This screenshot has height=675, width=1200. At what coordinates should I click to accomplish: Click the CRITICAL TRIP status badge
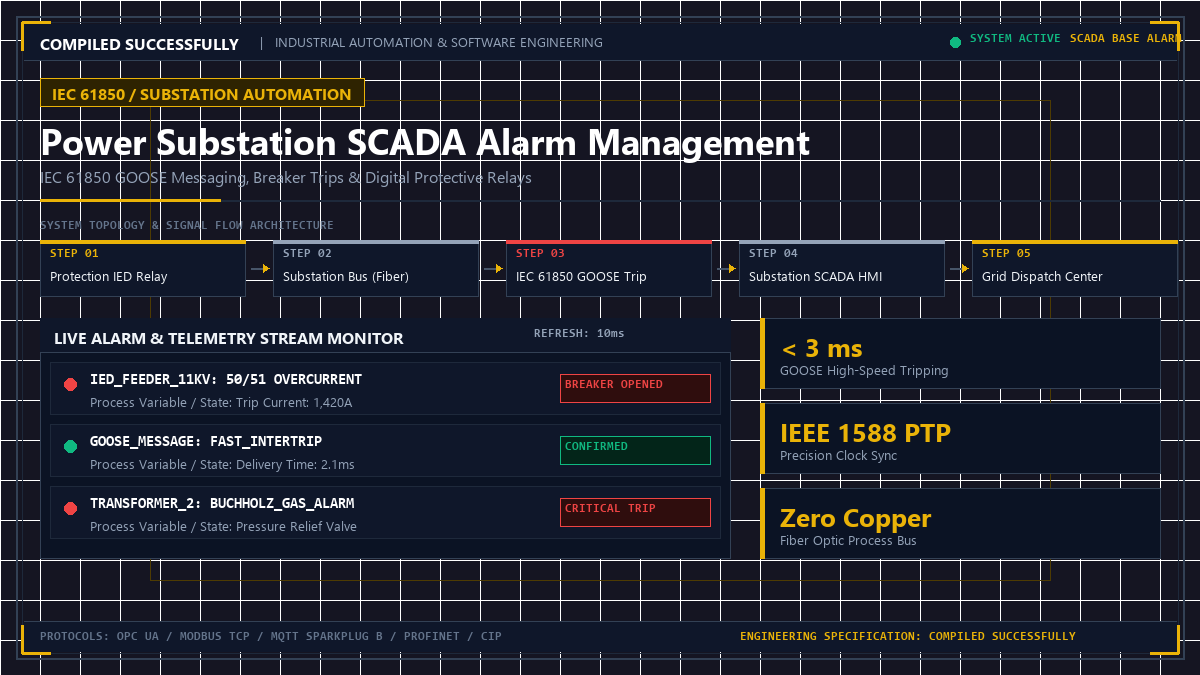(x=635, y=512)
